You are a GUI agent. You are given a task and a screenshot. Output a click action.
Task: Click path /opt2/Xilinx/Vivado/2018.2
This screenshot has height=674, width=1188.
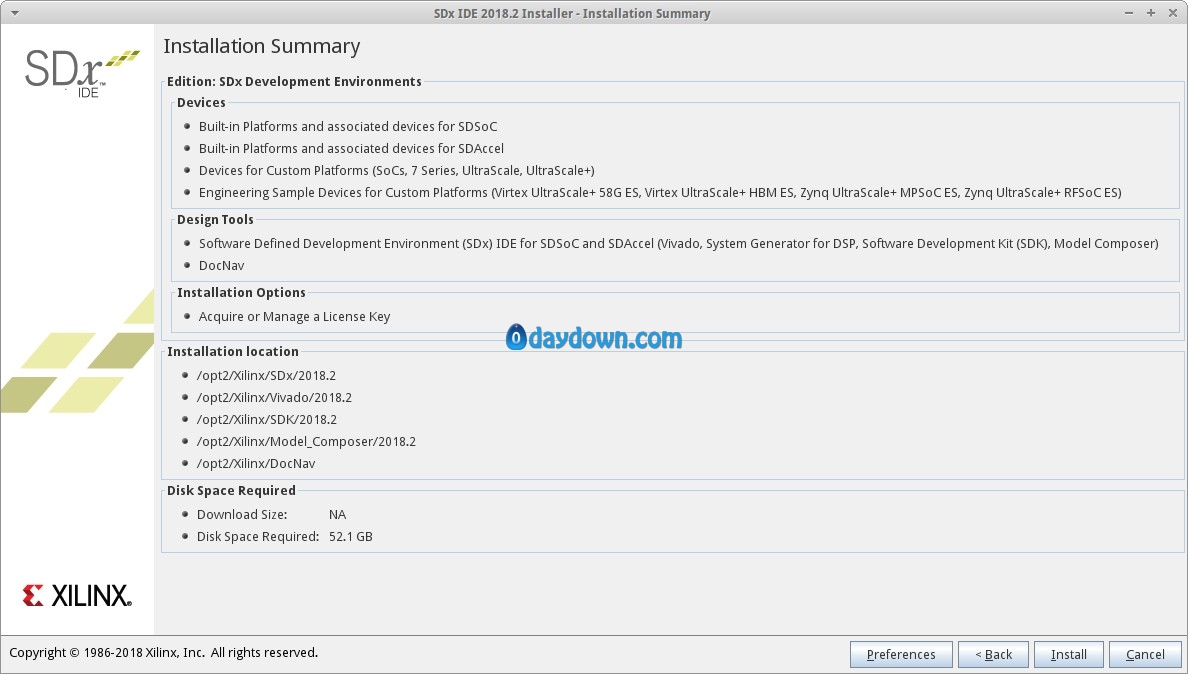[274, 397]
